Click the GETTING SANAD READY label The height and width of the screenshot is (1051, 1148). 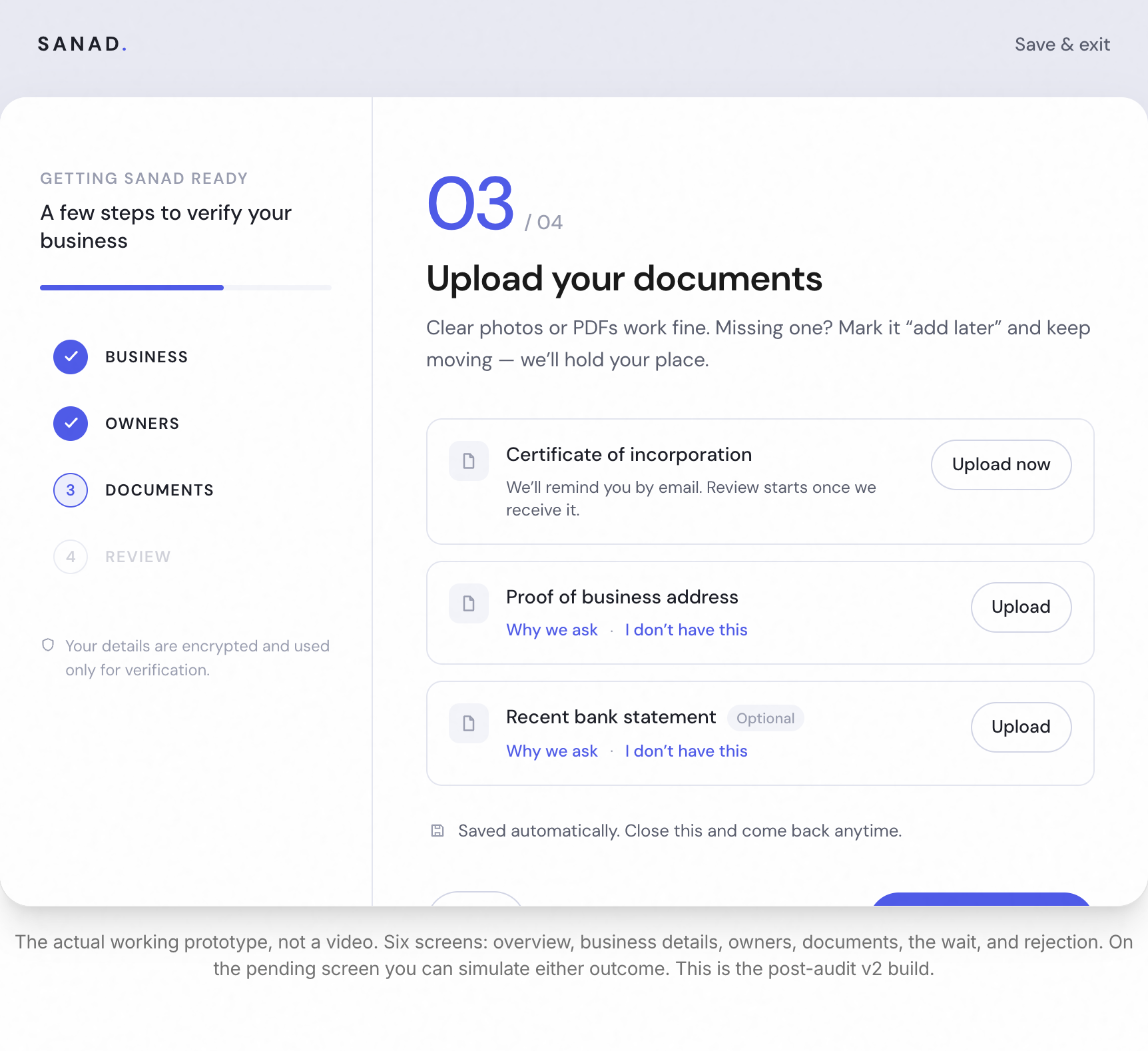click(144, 178)
